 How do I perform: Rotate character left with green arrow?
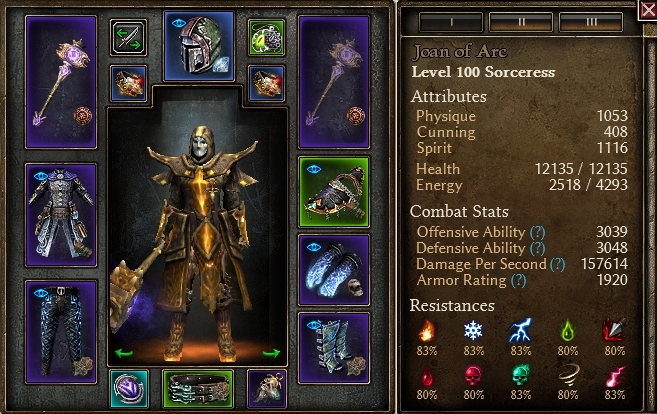(x=124, y=353)
